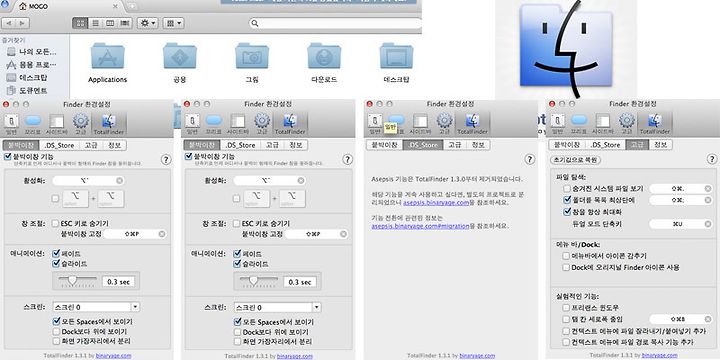Viewport: 720px width, 360px height.
Task: Click 꼬리표 icon in the 고급-tab preferences window
Action: pyautogui.click(x=579, y=124)
